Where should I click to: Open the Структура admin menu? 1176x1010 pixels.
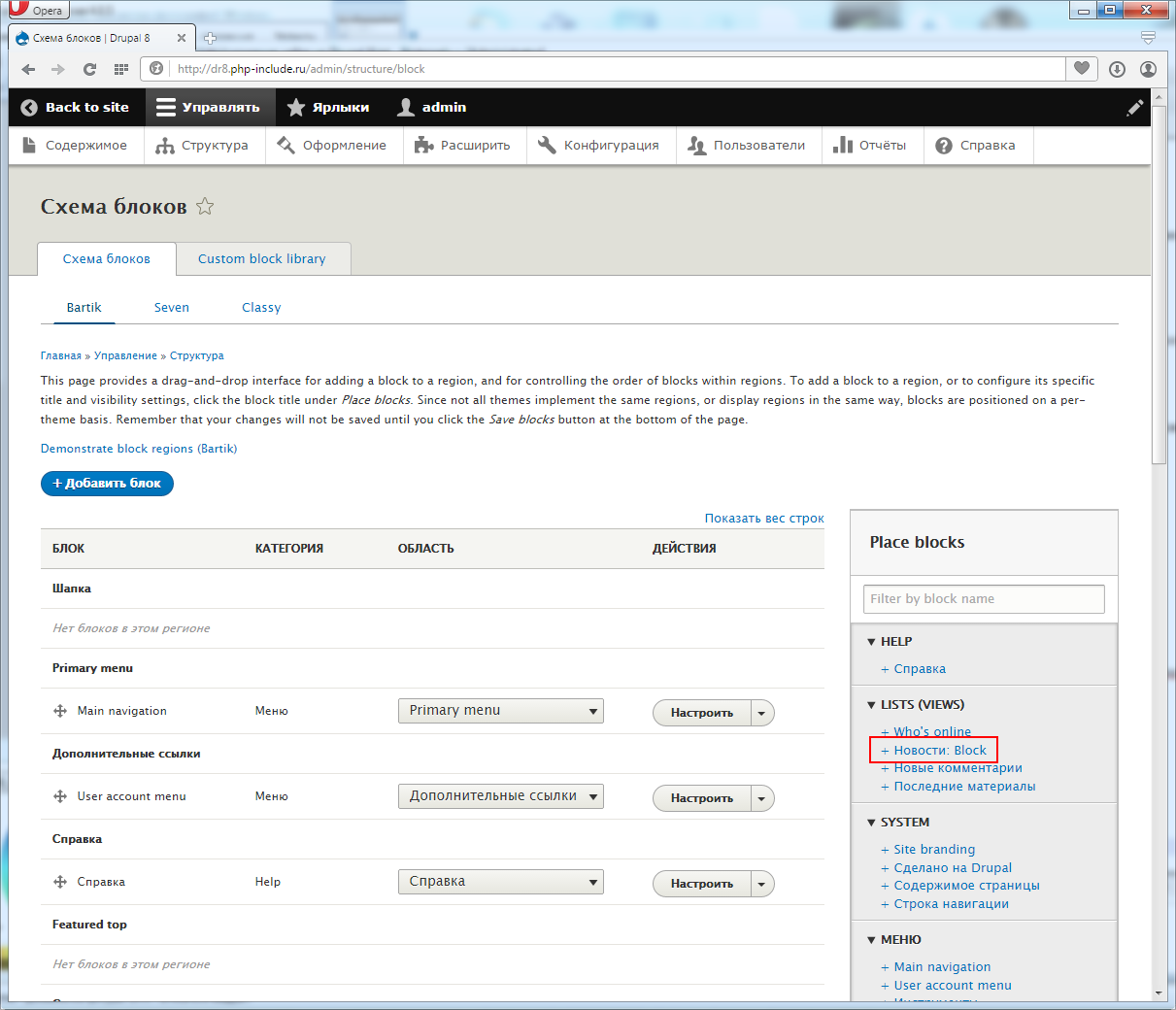203,146
